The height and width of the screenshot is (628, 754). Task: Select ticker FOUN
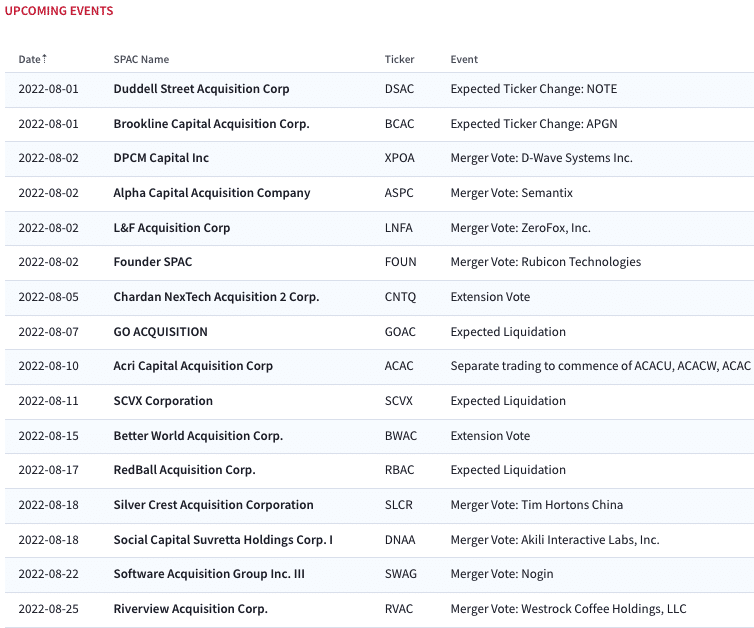pos(401,262)
